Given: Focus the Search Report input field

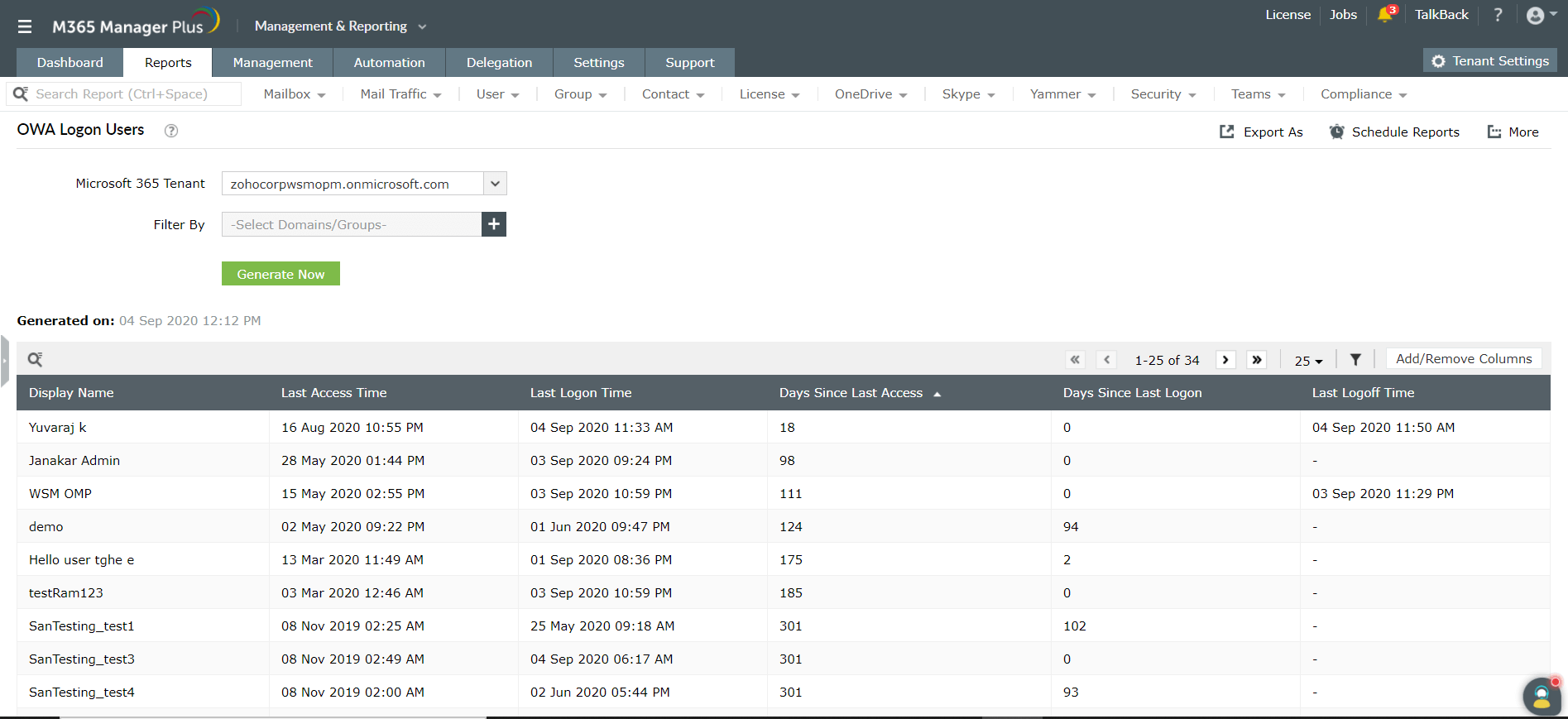Looking at the screenshot, I should [x=124, y=94].
